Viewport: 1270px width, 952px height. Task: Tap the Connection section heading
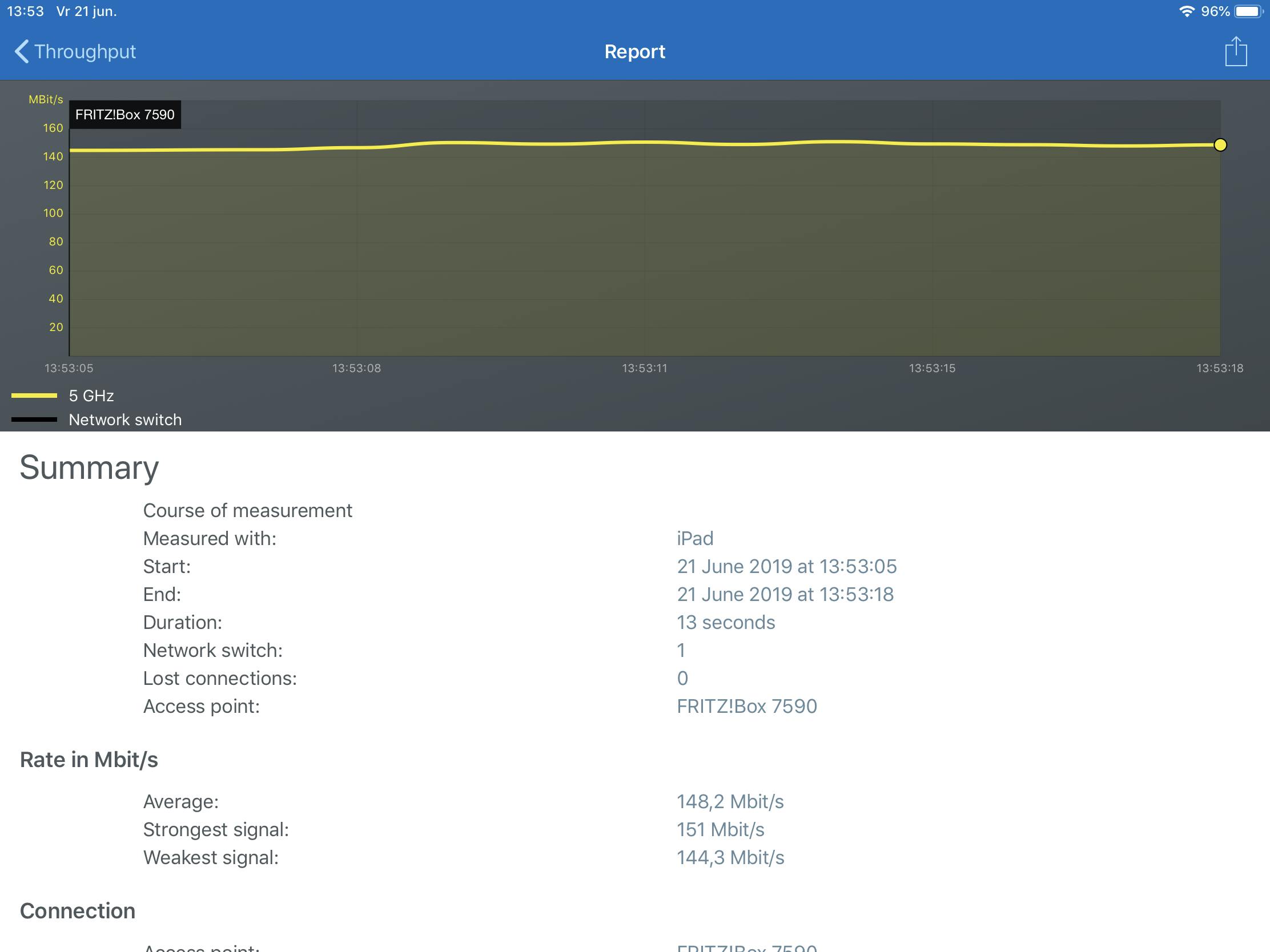pos(78,911)
